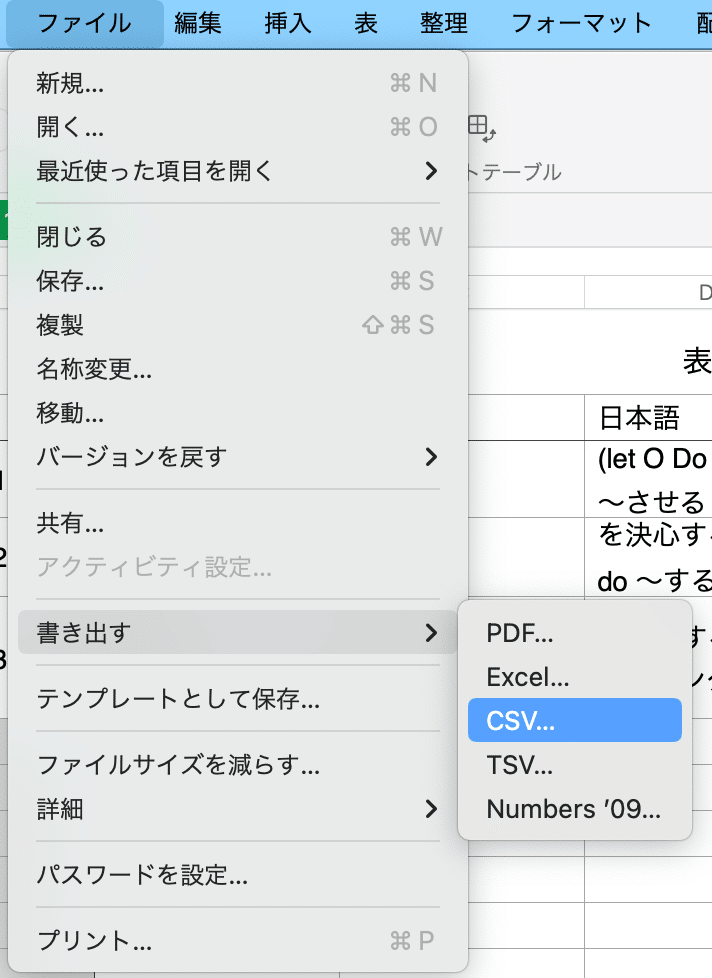Open the 挿入 menu

tap(288, 23)
